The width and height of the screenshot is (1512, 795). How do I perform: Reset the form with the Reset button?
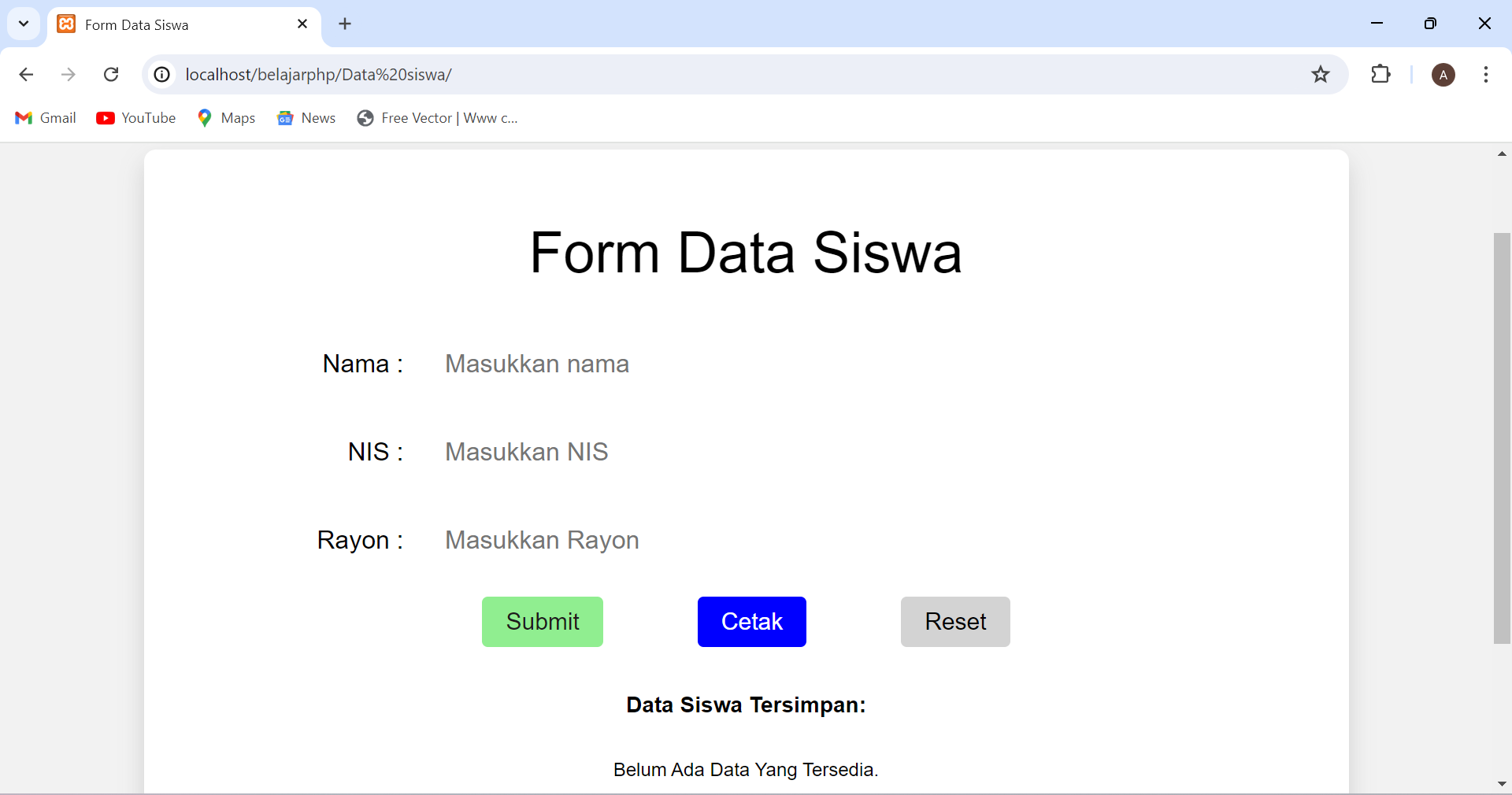(x=954, y=621)
